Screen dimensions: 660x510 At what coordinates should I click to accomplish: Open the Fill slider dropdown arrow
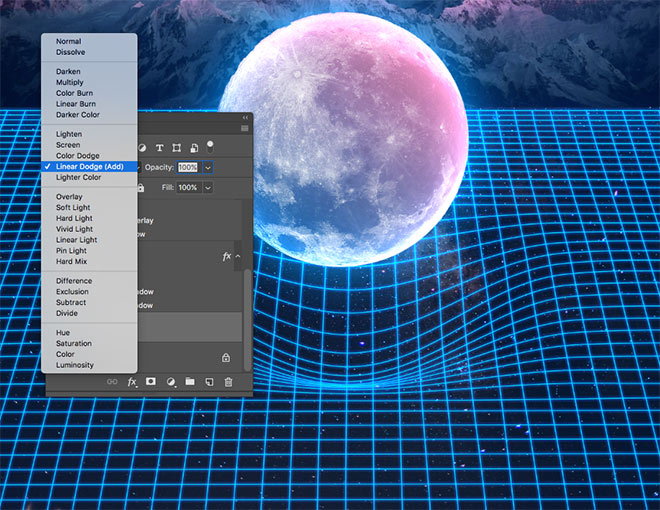208,188
